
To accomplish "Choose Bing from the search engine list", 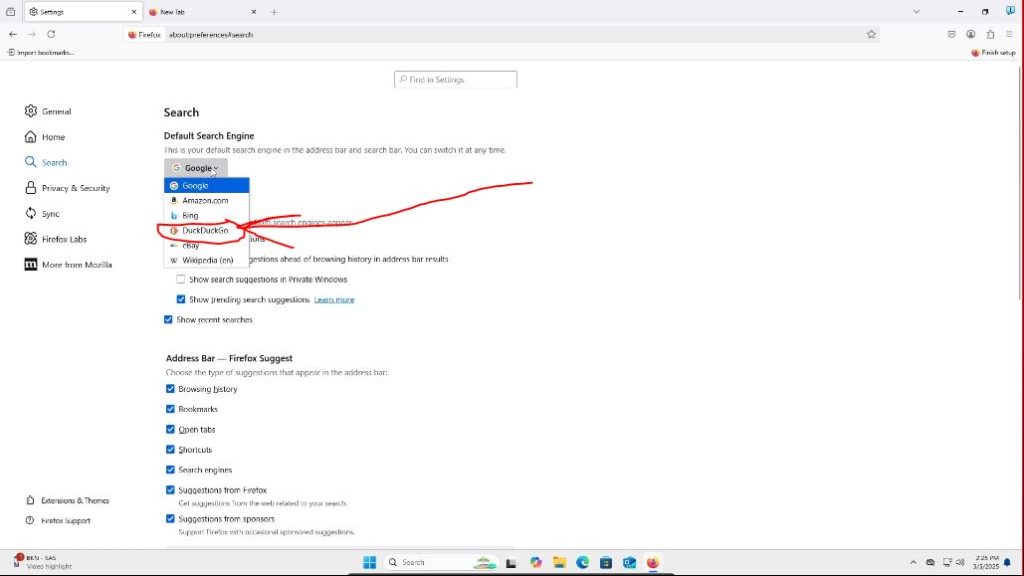I will [x=206, y=216].
